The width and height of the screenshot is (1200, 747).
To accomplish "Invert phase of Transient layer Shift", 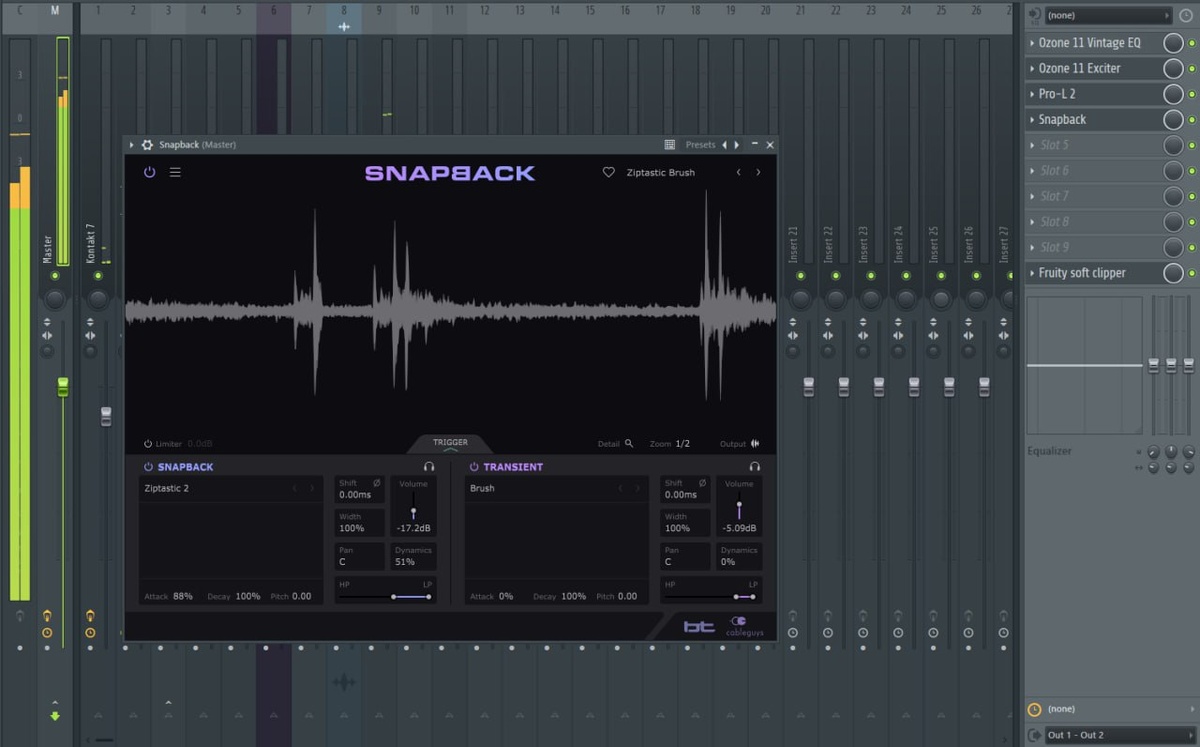I will pos(703,483).
